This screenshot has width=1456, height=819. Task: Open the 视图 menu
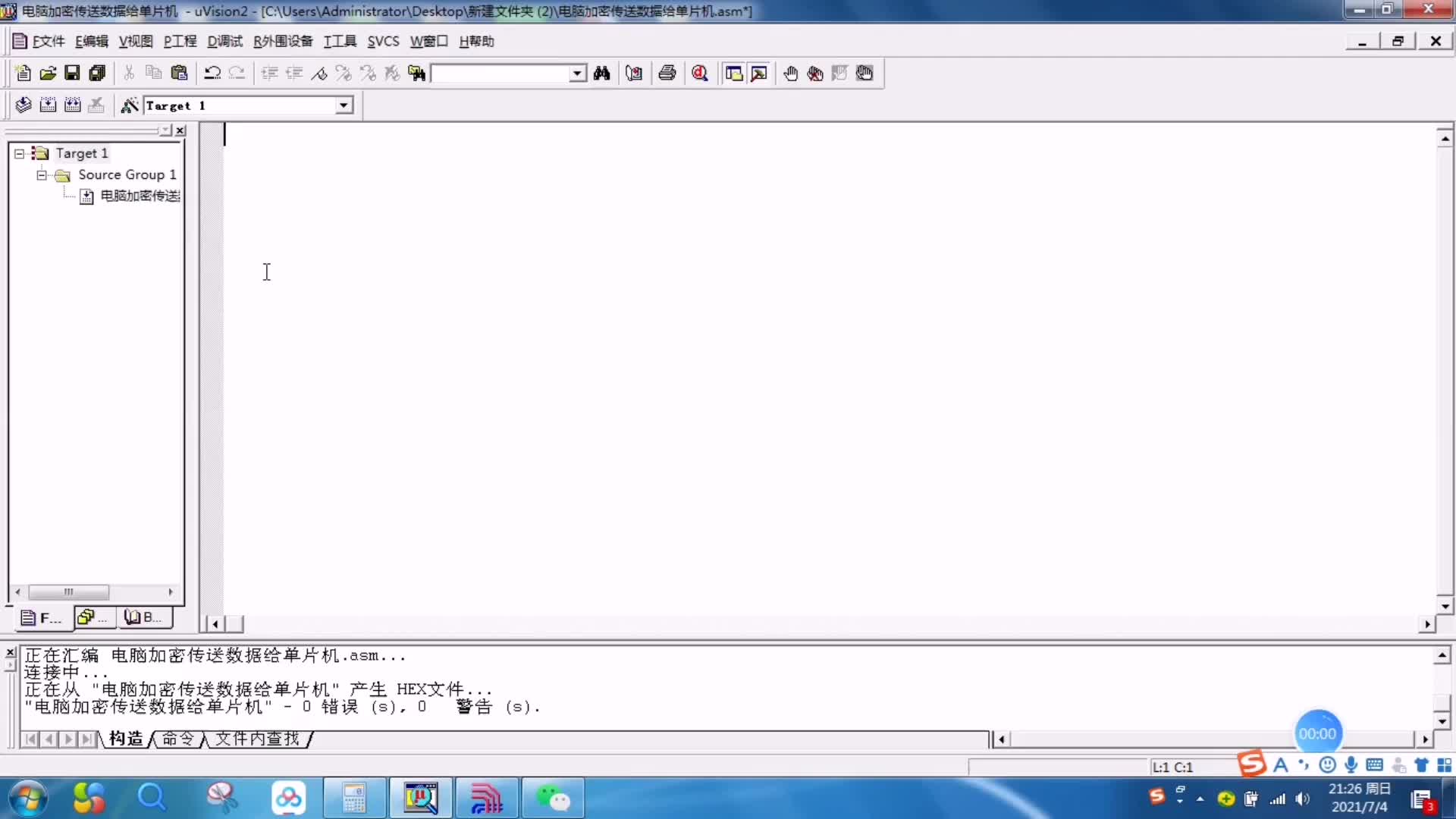pyautogui.click(x=136, y=41)
